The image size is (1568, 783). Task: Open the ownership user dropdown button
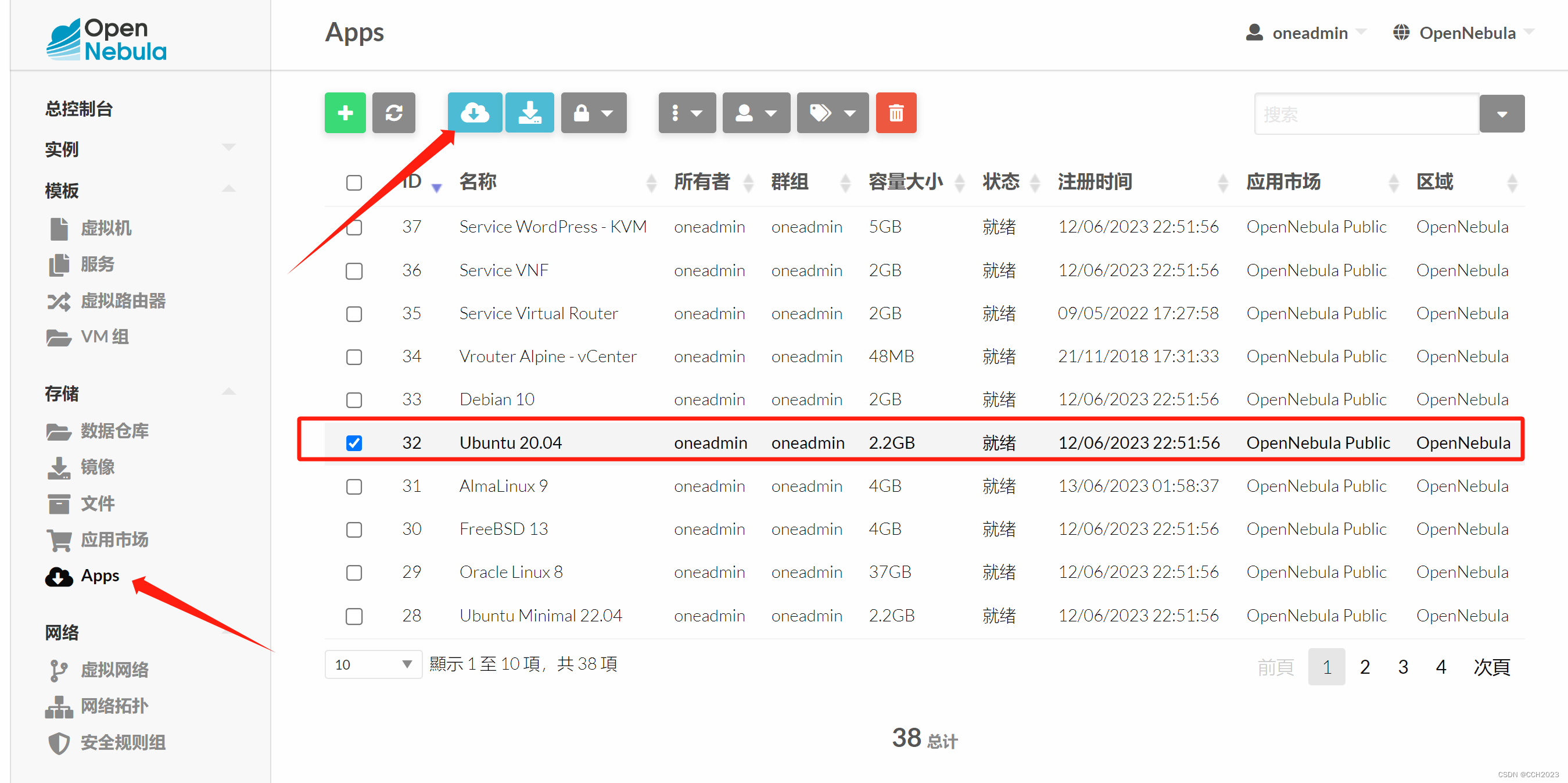[x=755, y=113]
